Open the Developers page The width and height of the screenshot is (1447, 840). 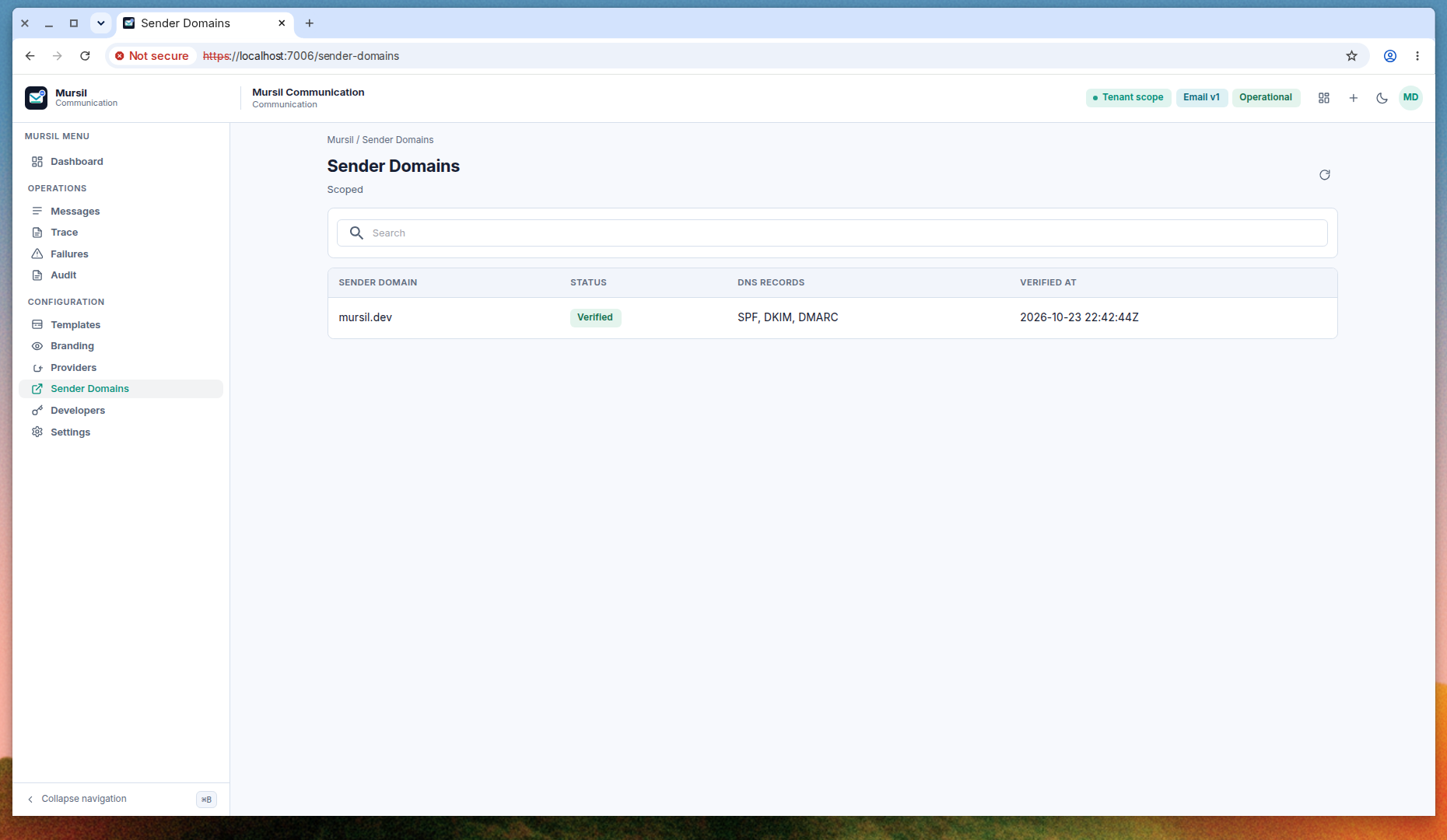tap(121, 411)
